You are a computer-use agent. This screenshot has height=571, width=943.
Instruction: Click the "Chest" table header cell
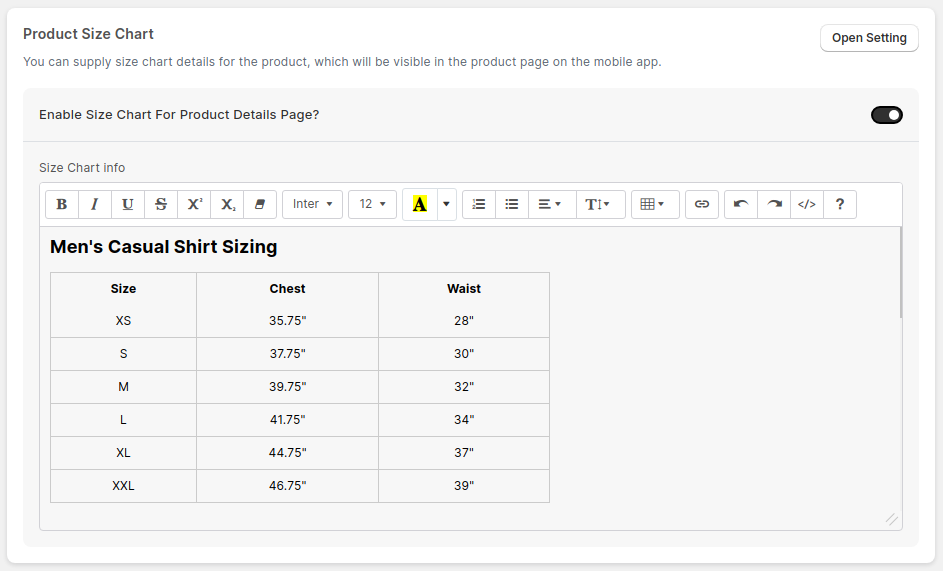pos(287,289)
